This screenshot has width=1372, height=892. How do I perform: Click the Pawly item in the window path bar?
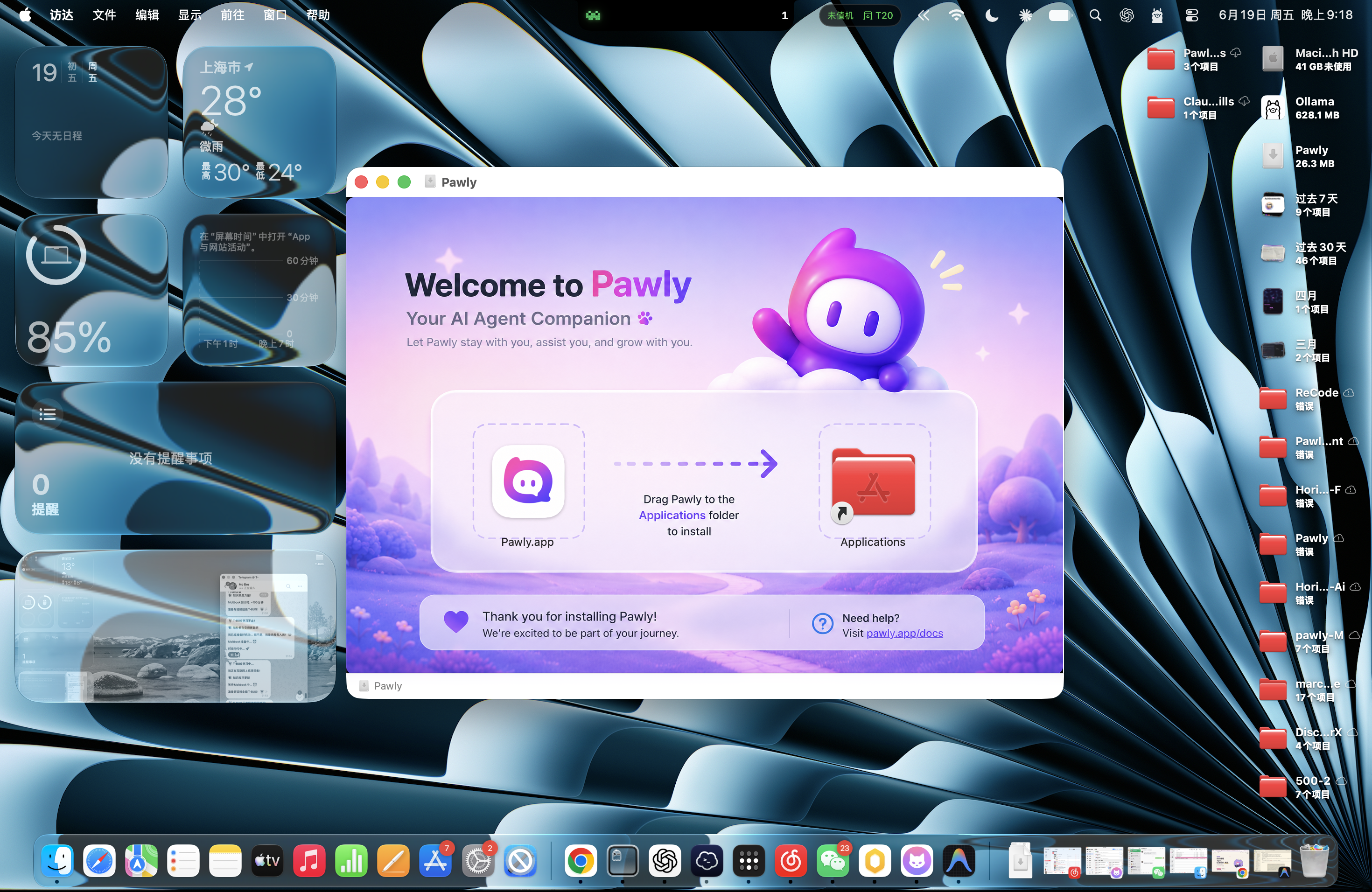click(x=380, y=686)
